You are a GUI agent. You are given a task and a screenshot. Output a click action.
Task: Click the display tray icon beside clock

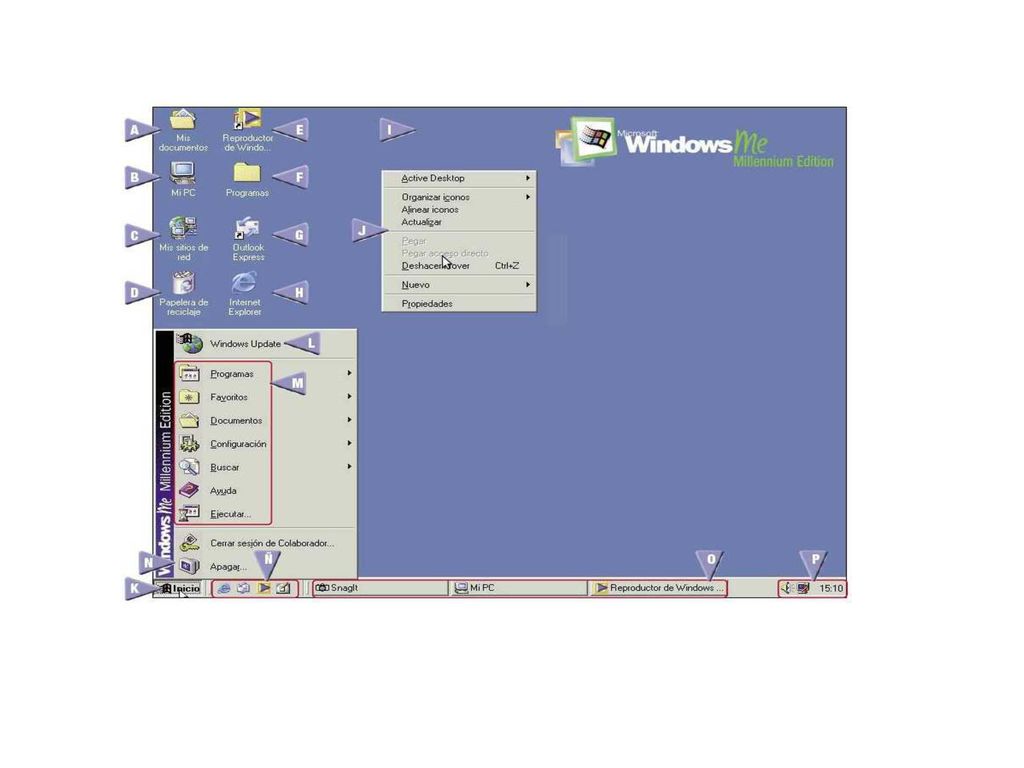pos(804,588)
